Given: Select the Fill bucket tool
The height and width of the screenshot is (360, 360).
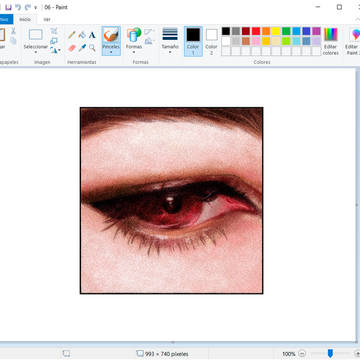Looking at the screenshot, I should (x=82, y=35).
